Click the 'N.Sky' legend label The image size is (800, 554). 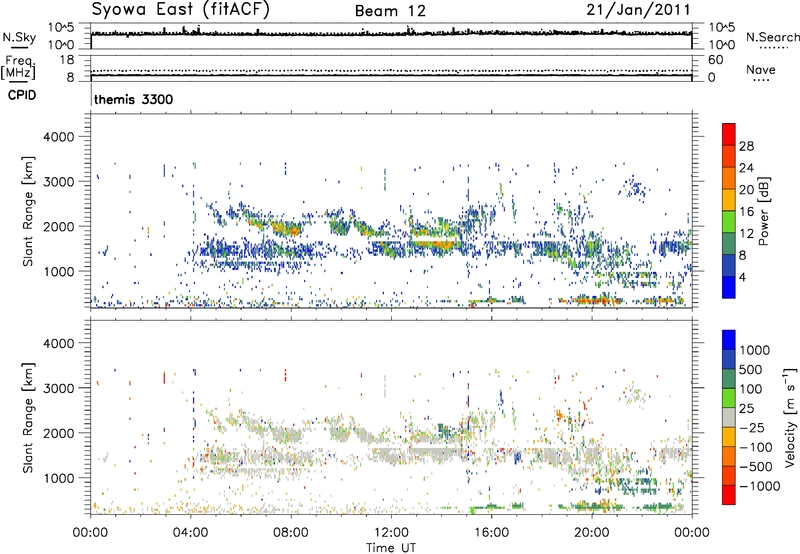(19, 37)
